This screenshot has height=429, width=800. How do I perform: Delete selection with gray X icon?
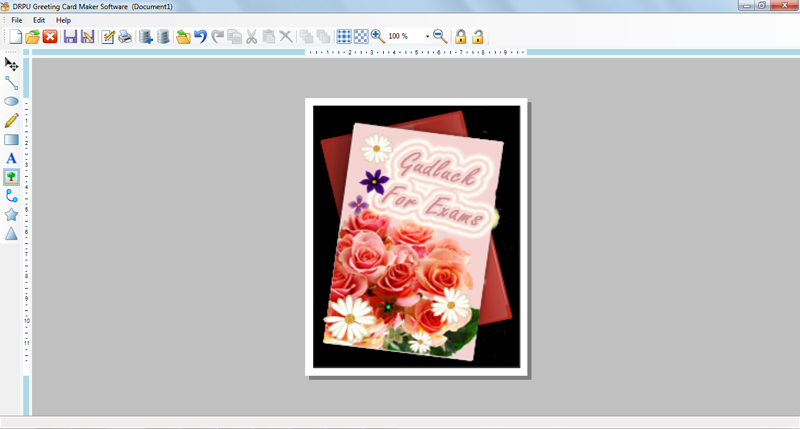[x=286, y=36]
